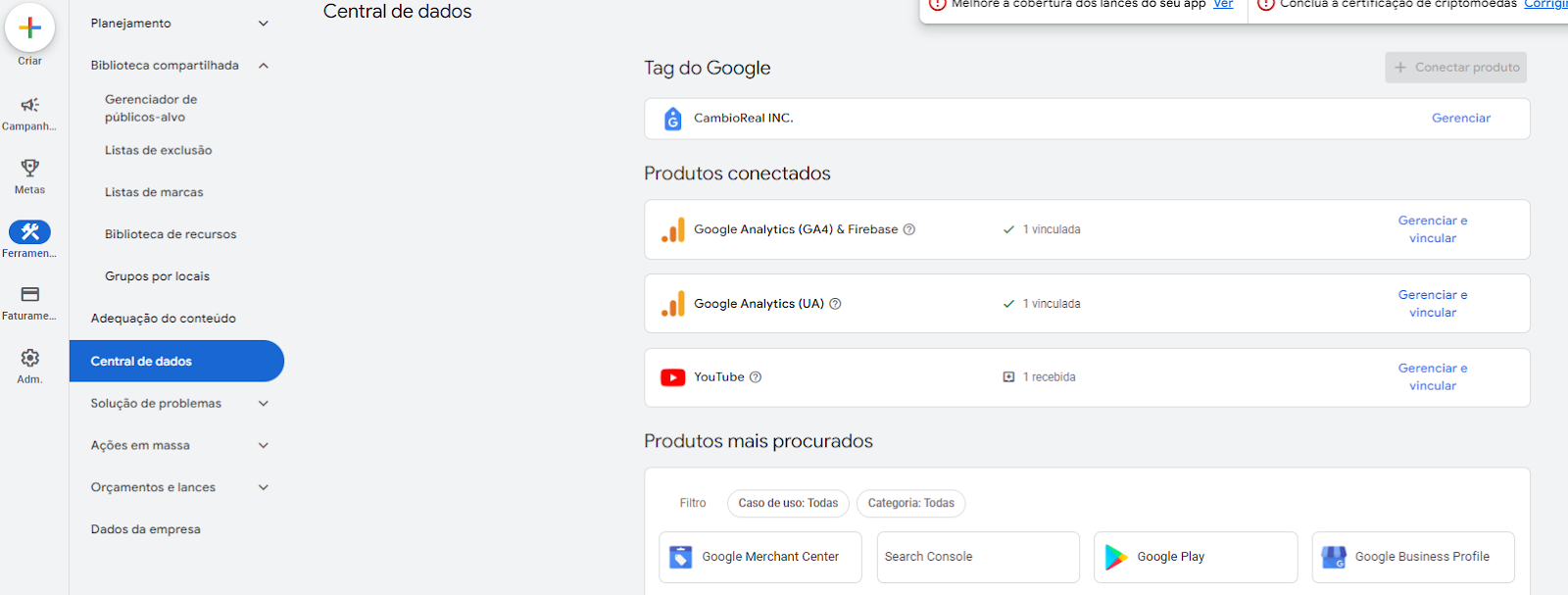Viewport: 1568px width, 595px height.
Task: Click the Google Tag icon beside CambioReal INC.
Action: [x=672, y=119]
